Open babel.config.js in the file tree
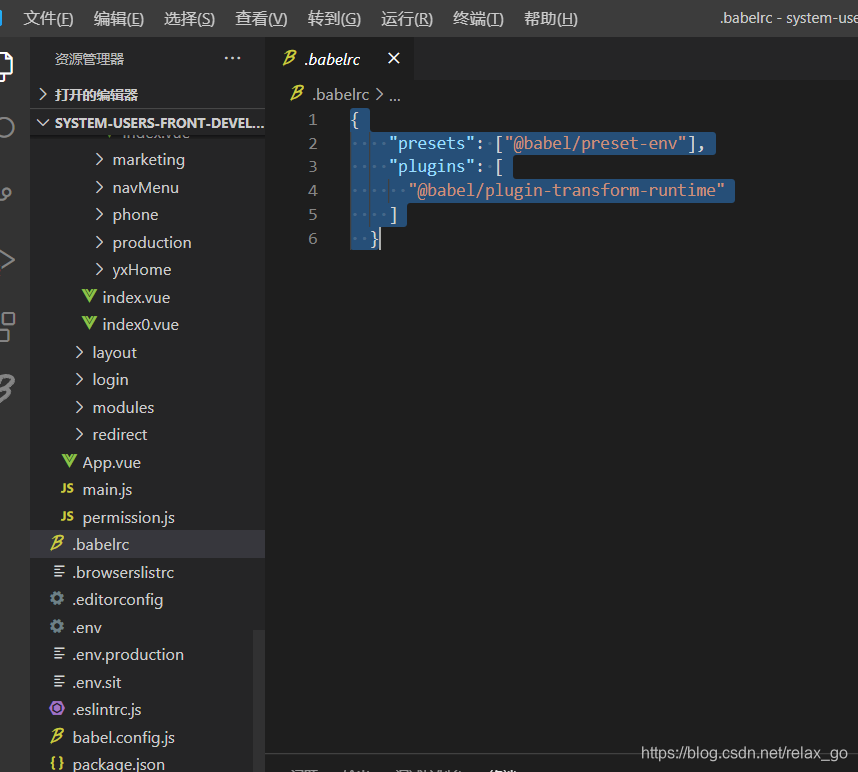The height and width of the screenshot is (772, 858). 124,738
